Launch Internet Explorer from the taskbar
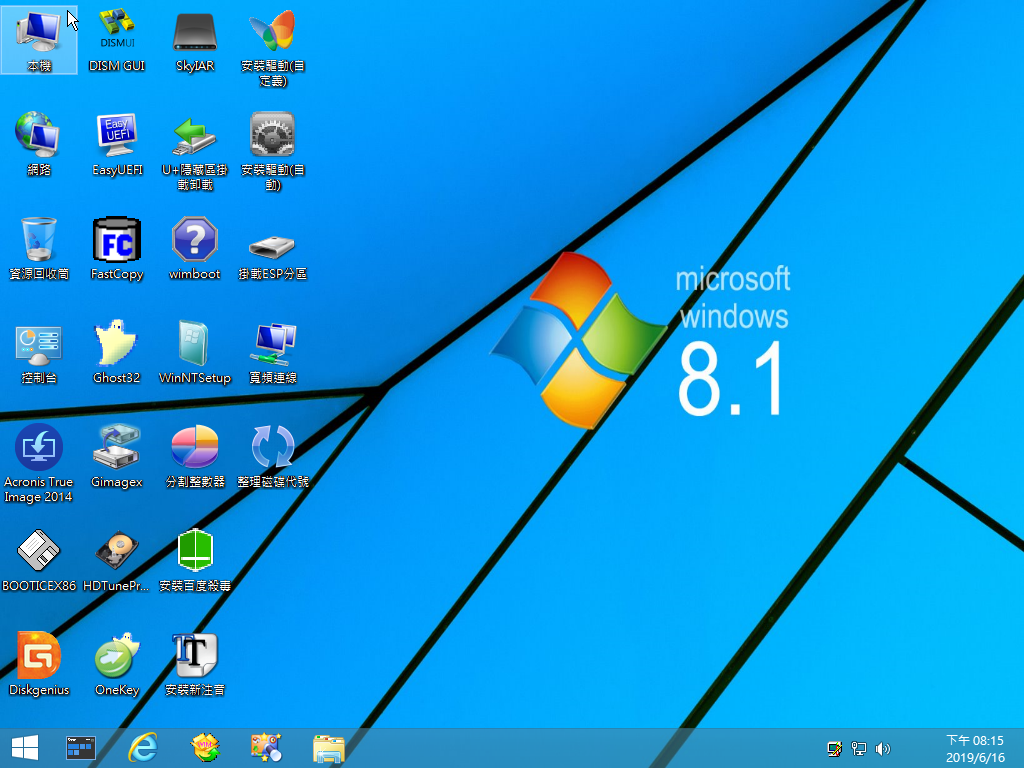The image size is (1024, 768). pos(142,748)
